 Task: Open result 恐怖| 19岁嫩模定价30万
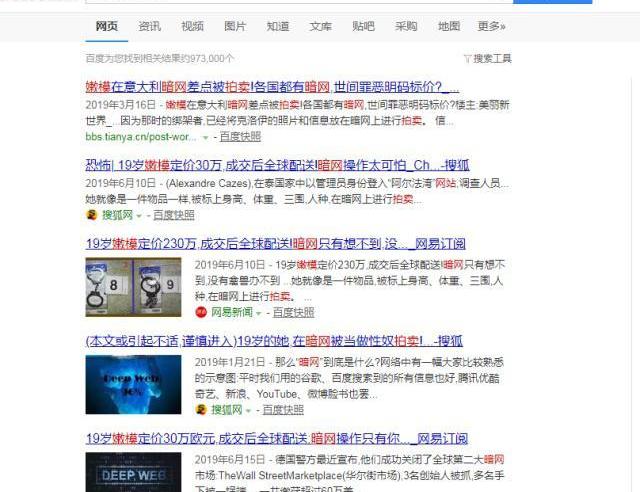click(x=278, y=165)
